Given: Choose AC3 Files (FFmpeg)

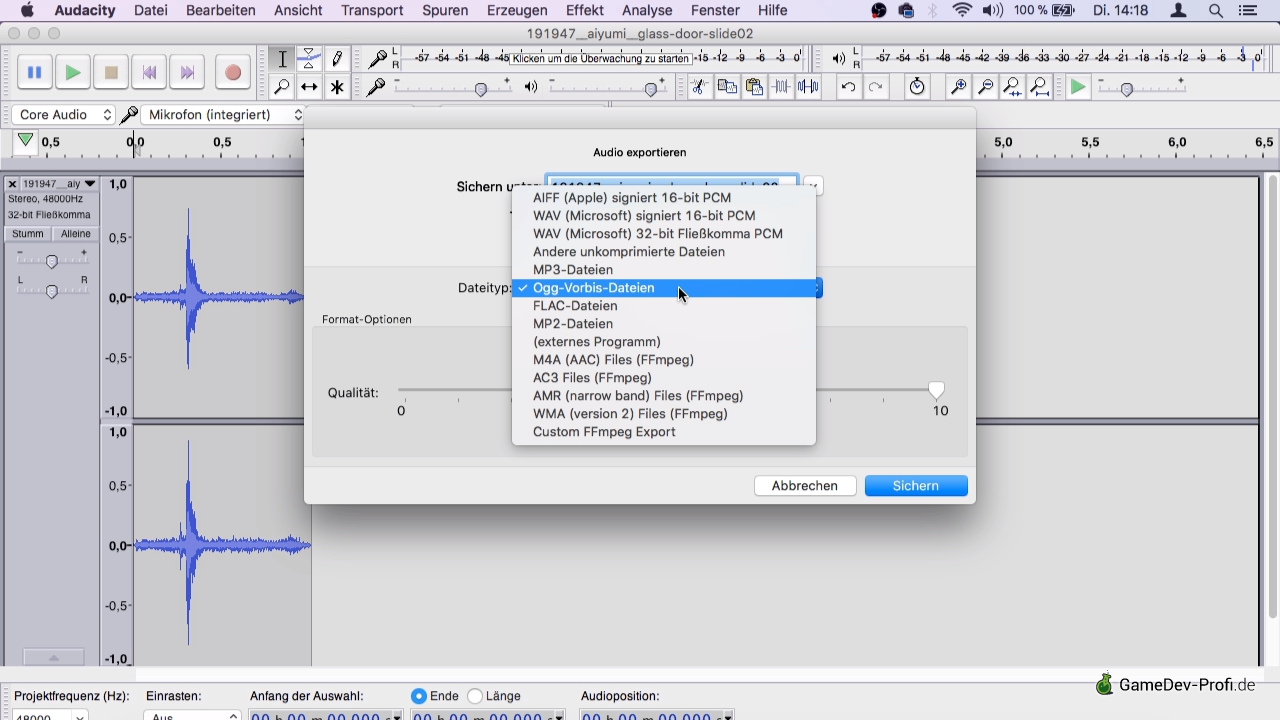Looking at the screenshot, I should pos(664,378).
